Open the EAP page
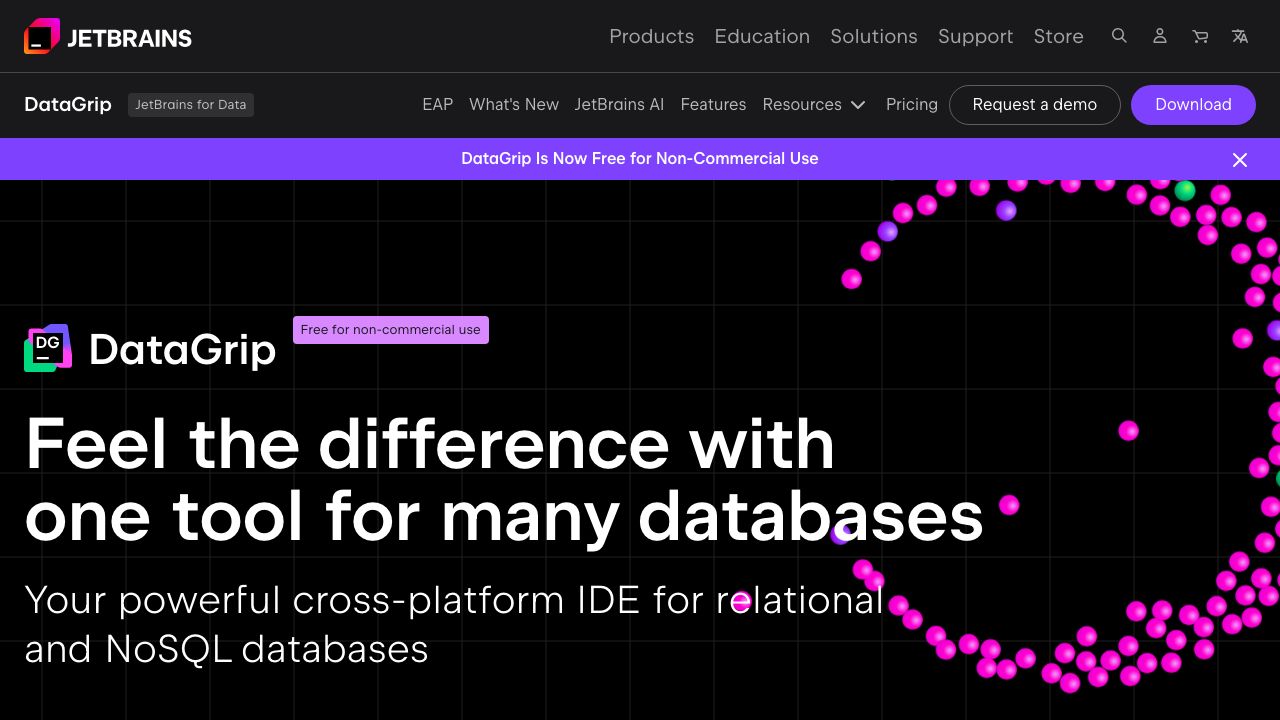The width and height of the screenshot is (1280, 720). coord(437,104)
